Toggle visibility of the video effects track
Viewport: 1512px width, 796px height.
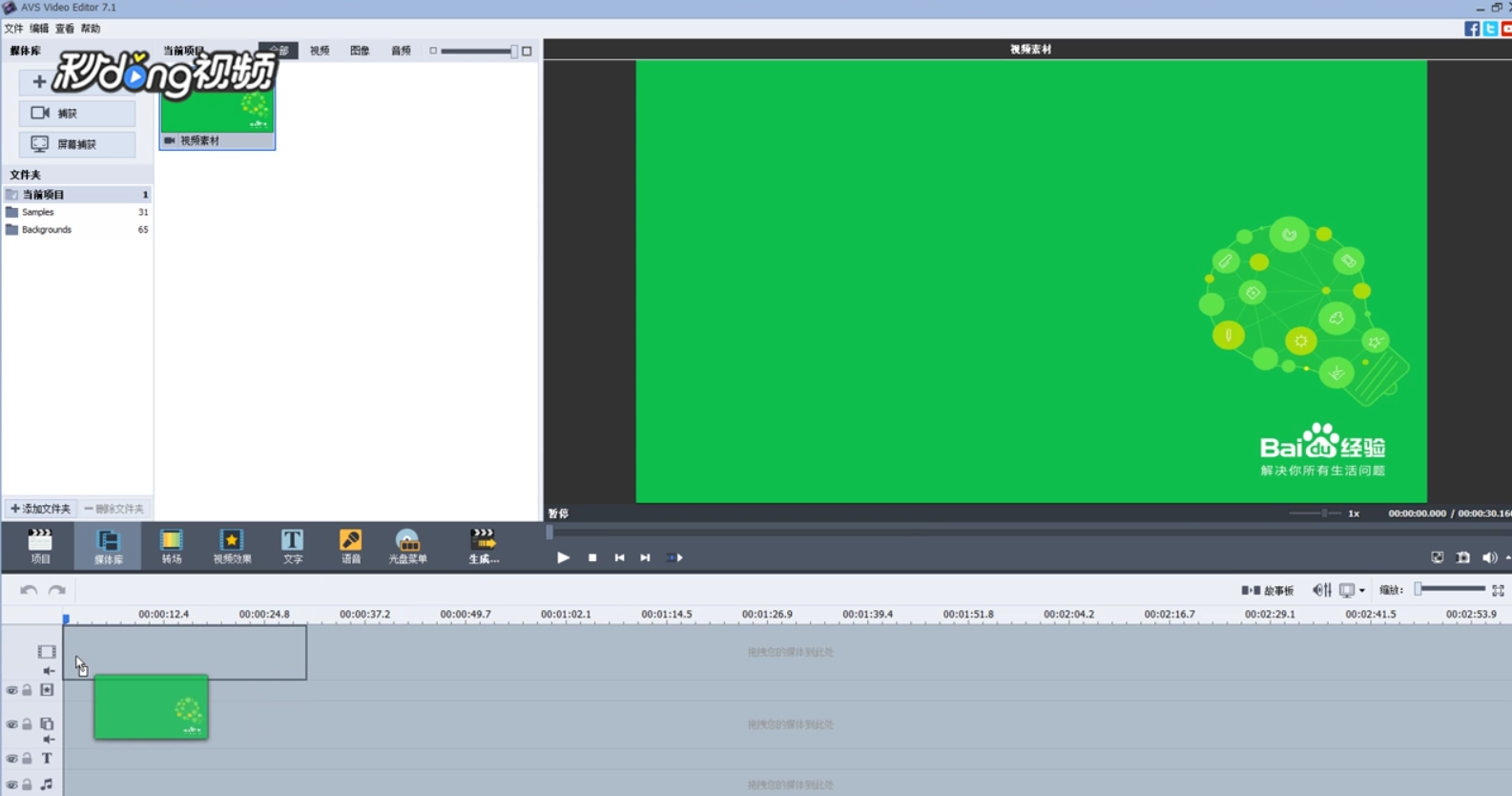click(11, 690)
